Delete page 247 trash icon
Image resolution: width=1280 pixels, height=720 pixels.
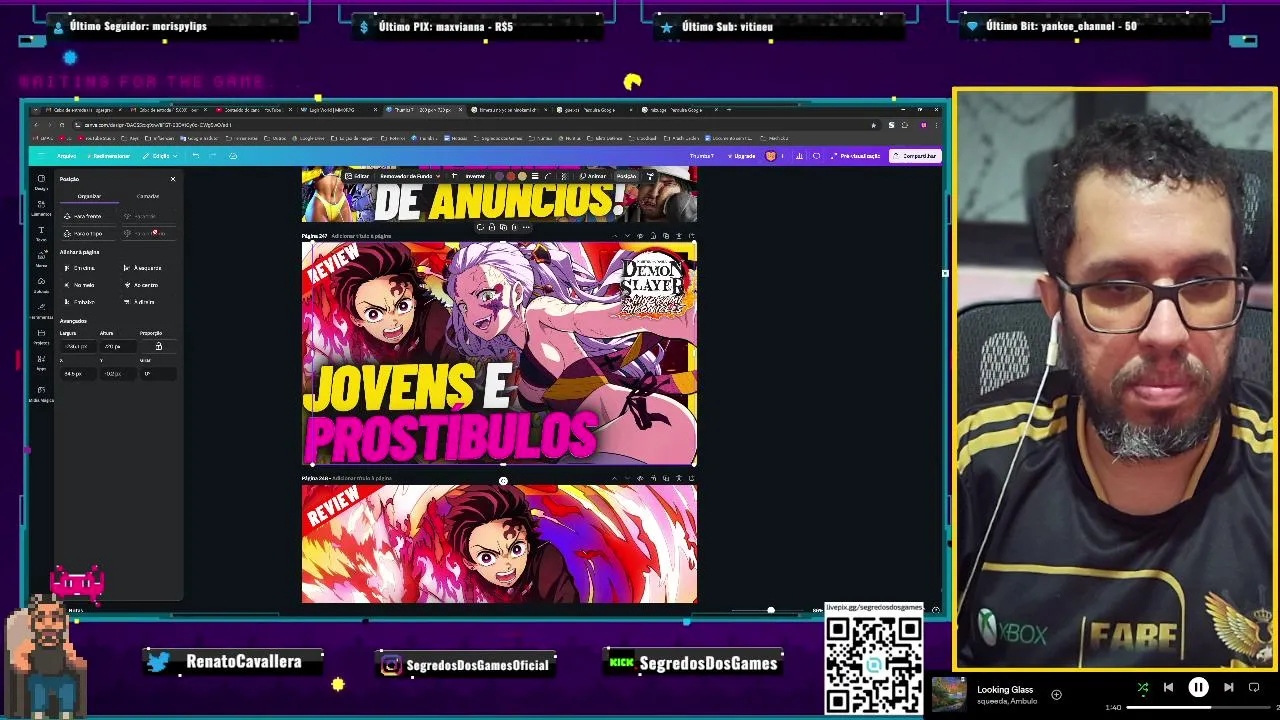coord(679,236)
